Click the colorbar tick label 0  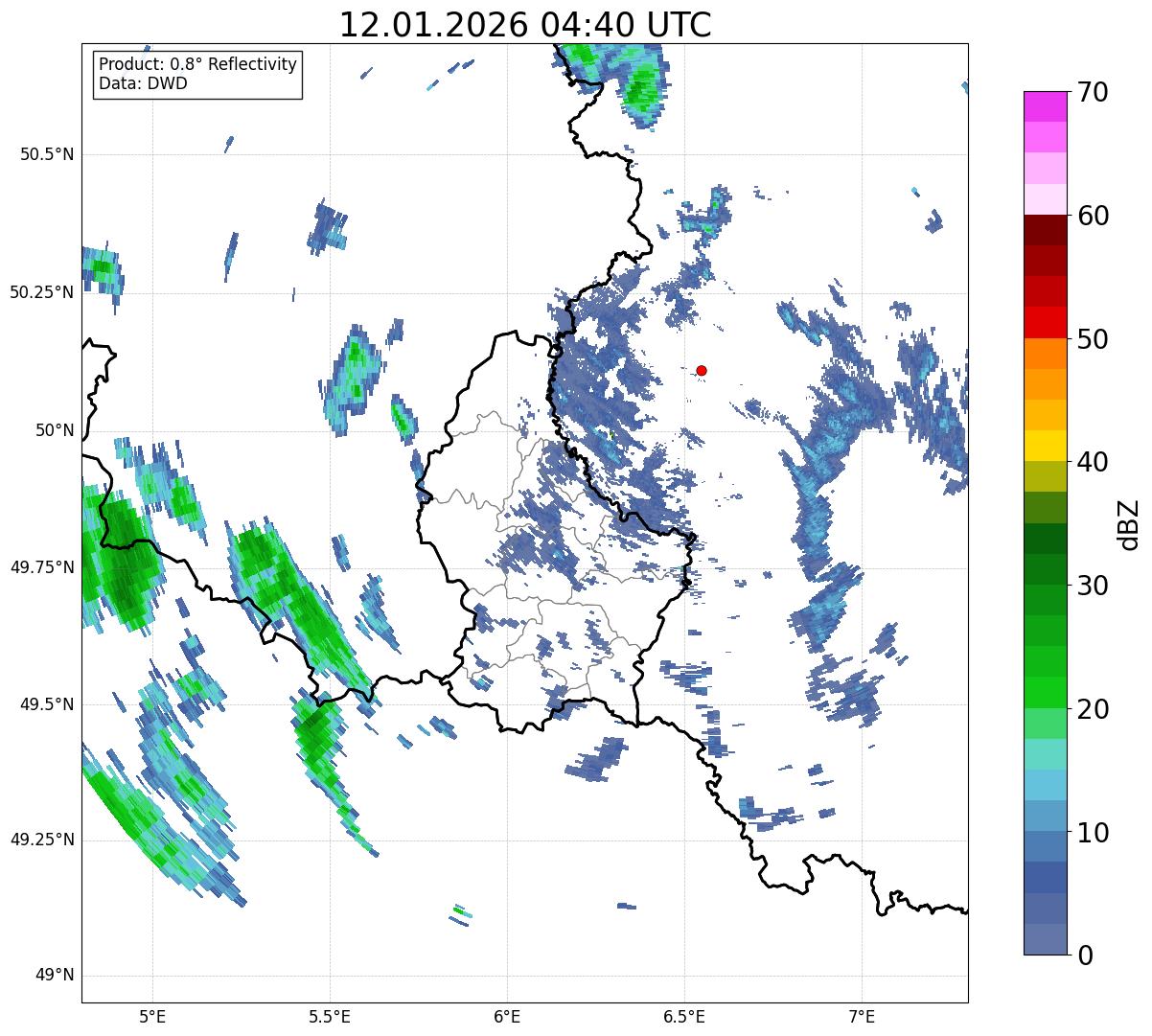pos(1084,955)
